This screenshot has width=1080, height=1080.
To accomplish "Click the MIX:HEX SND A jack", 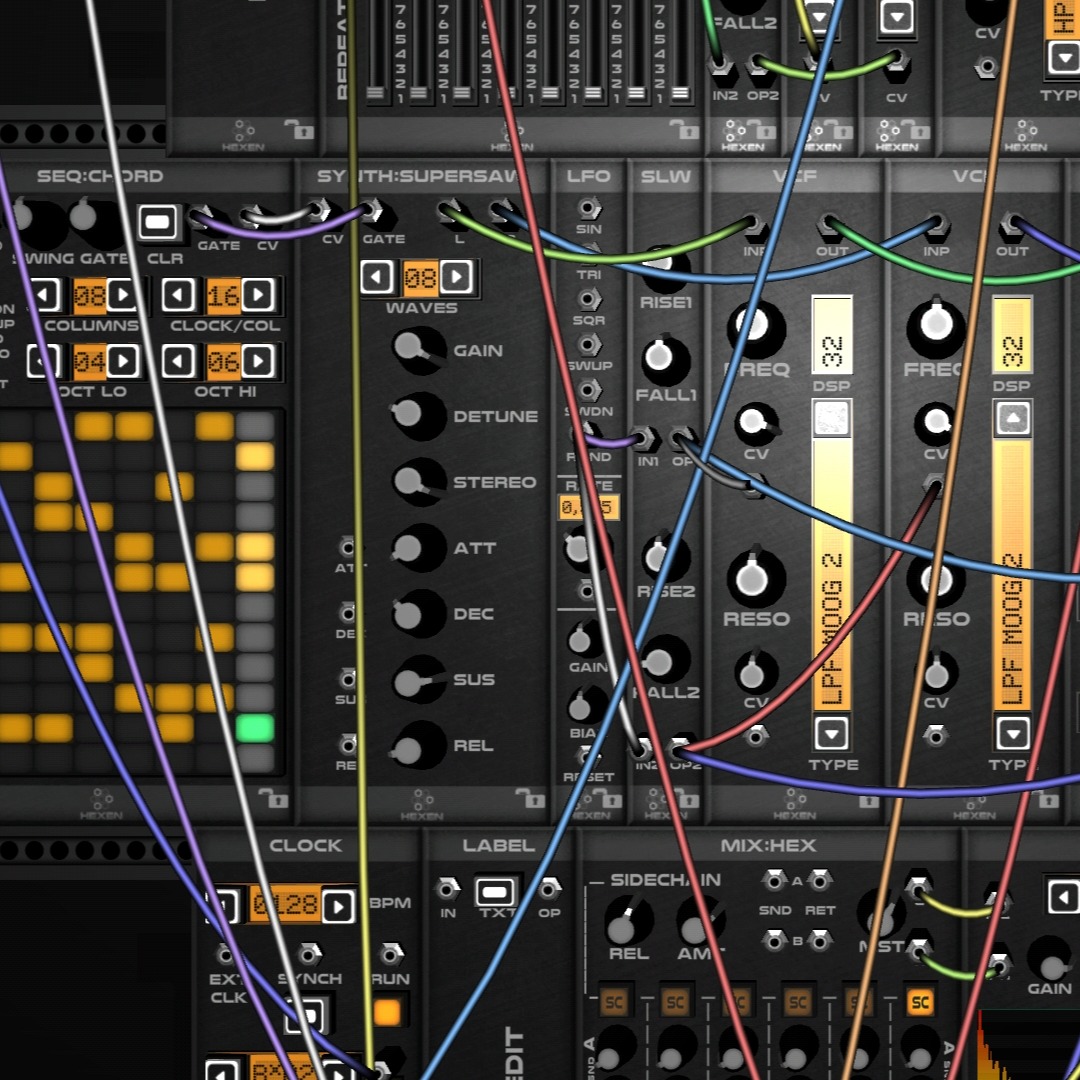I will [774, 880].
